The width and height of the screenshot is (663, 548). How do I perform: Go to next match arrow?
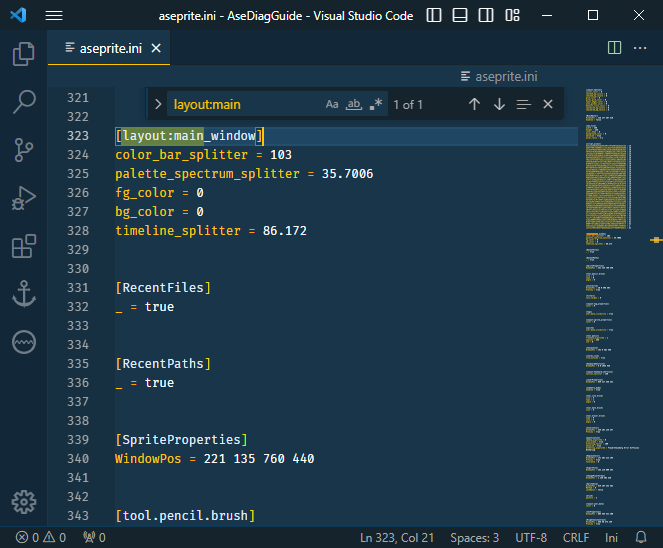(499, 104)
